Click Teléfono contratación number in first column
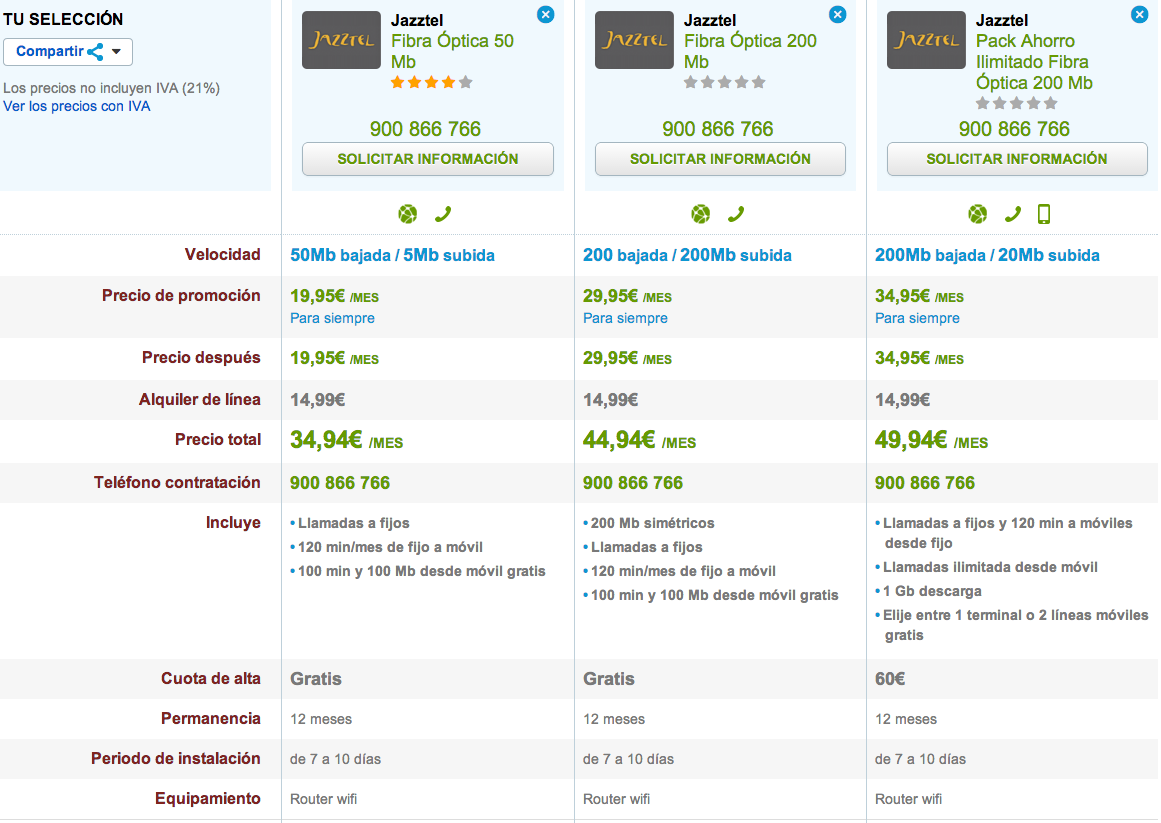Screen dimensions: 1161x823 340,483
